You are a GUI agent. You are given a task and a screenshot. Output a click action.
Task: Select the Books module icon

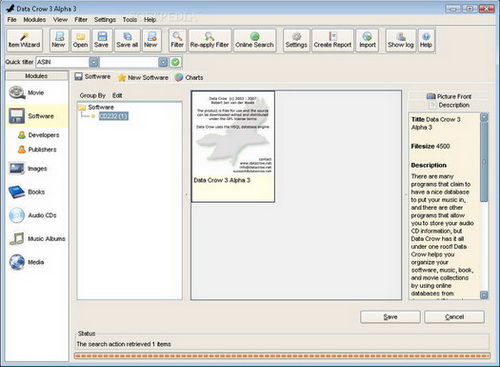(x=17, y=192)
